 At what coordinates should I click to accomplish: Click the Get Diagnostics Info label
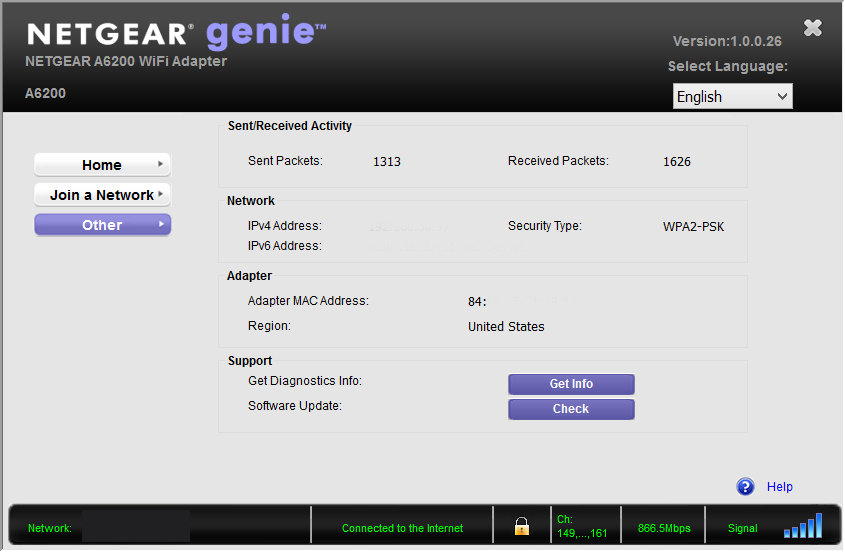point(305,381)
